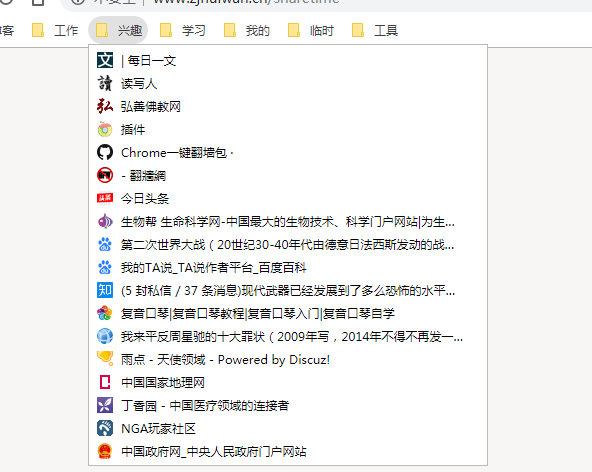Click the 弘善佛教网 red favicon
592x472 pixels.
pyautogui.click(x=105, y=106)
